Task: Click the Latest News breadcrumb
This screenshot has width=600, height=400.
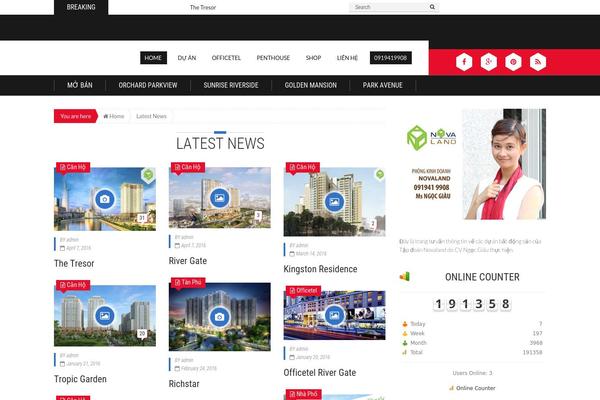Action: pos(152,116)
